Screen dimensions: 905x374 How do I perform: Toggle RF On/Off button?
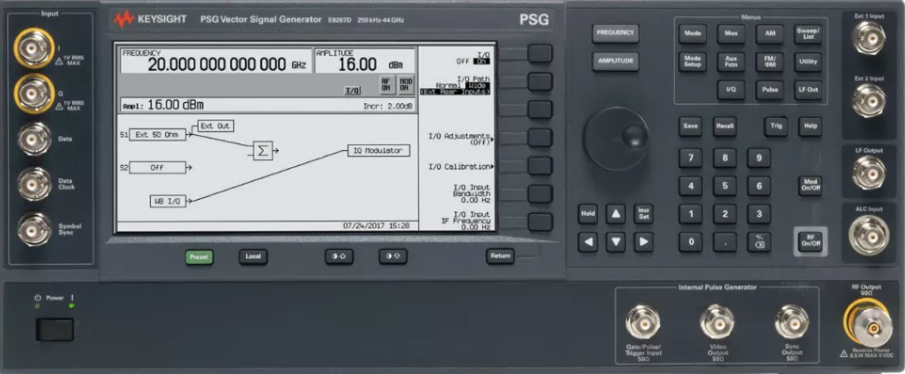tap(810, 241)
